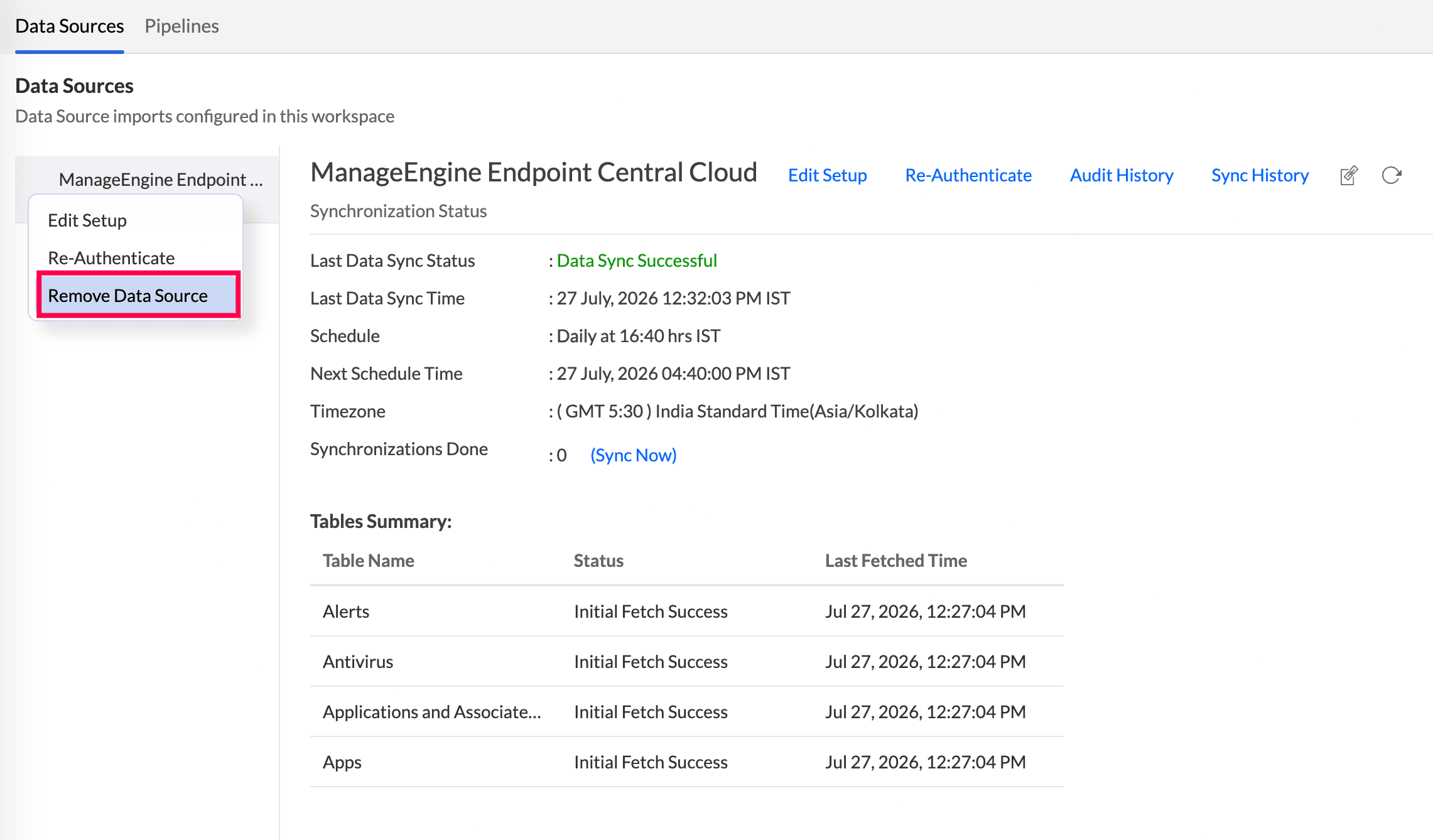Open the Audit History link
This screenshot has width=1433, height=840.
1122,175
